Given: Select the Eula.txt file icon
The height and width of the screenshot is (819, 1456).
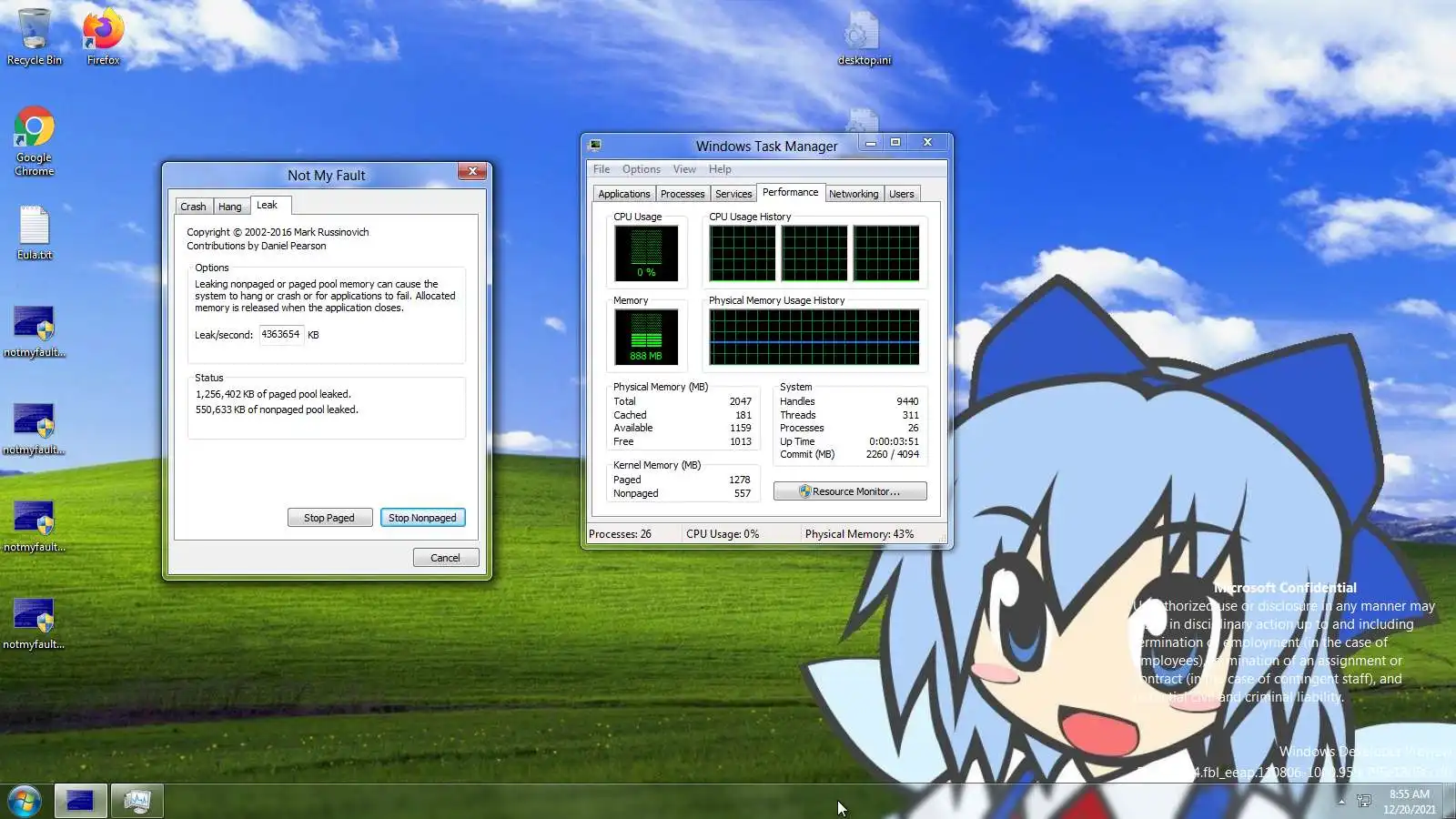Looking at the screenshot, I should pos(35,233).
